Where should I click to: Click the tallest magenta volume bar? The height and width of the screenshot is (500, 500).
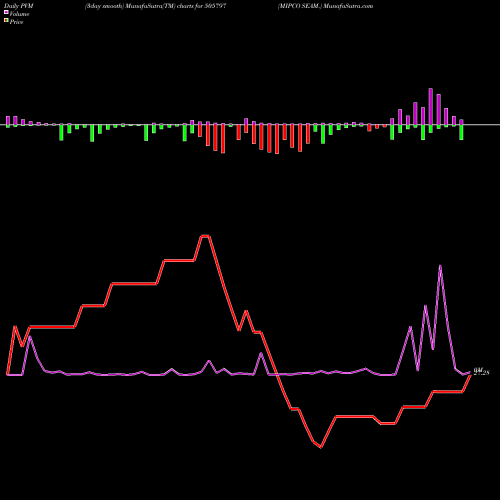tap(431, 106)
